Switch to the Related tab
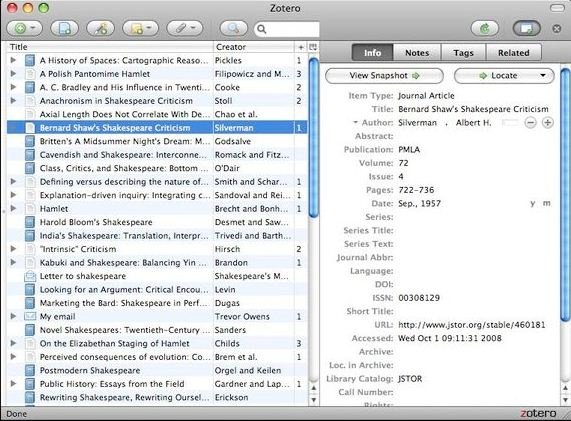This screenshot has width=571, height=421. (513, 53)
